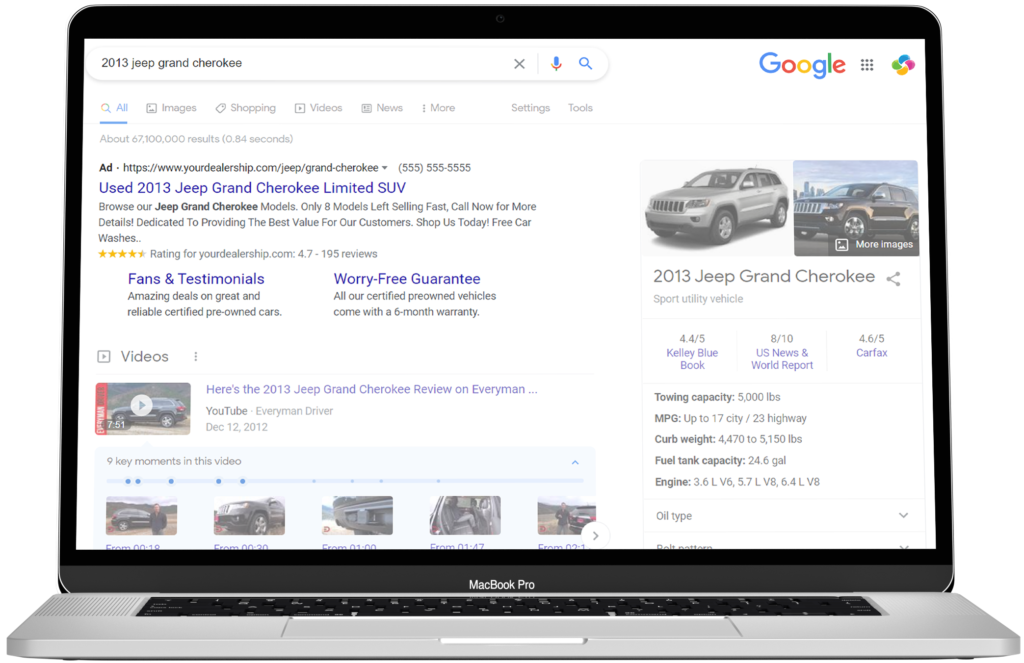Click the Towing capacity 5,000 lbs line
Image resolution: width=1024 pixels, height=663 pixels.
coord(717,397)
